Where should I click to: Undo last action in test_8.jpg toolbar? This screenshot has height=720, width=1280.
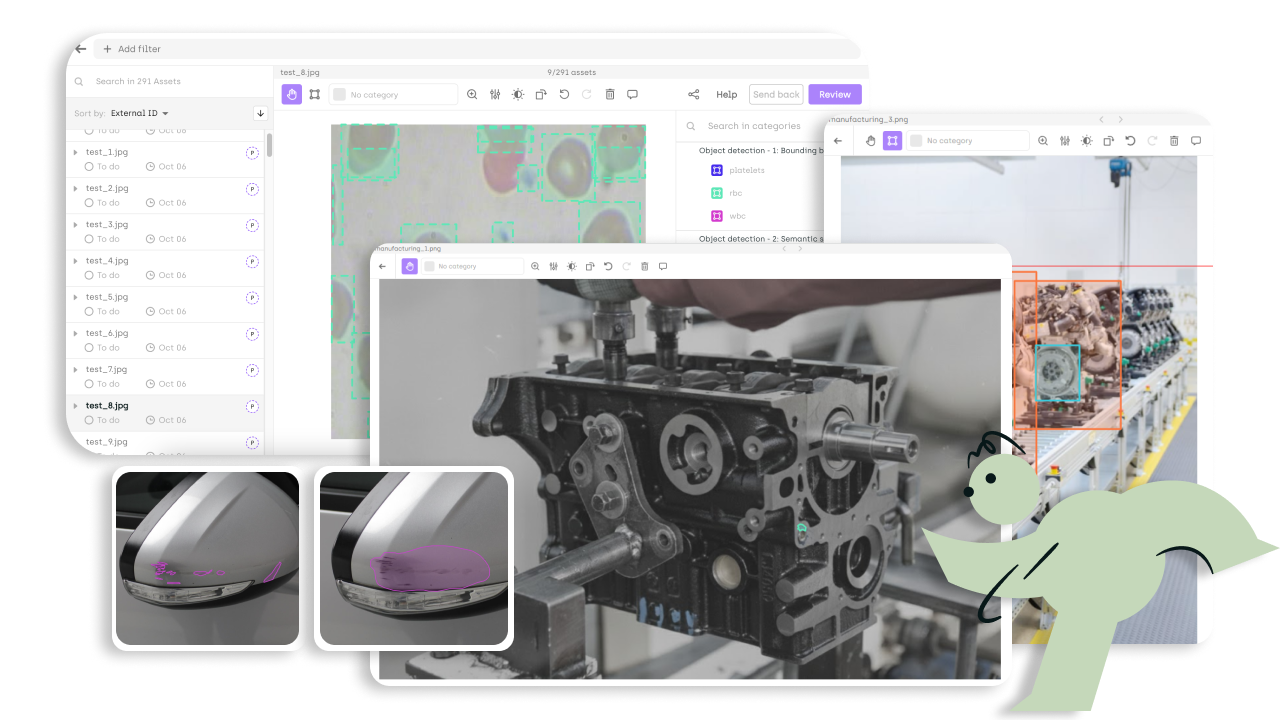[x=564, y=94]
